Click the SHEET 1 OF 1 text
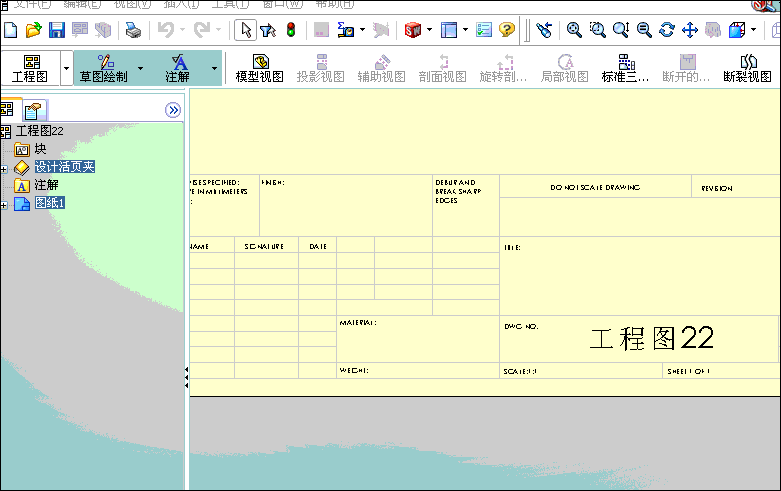The width and height of the screenshot is (781, 491). [x=688, y=371]
